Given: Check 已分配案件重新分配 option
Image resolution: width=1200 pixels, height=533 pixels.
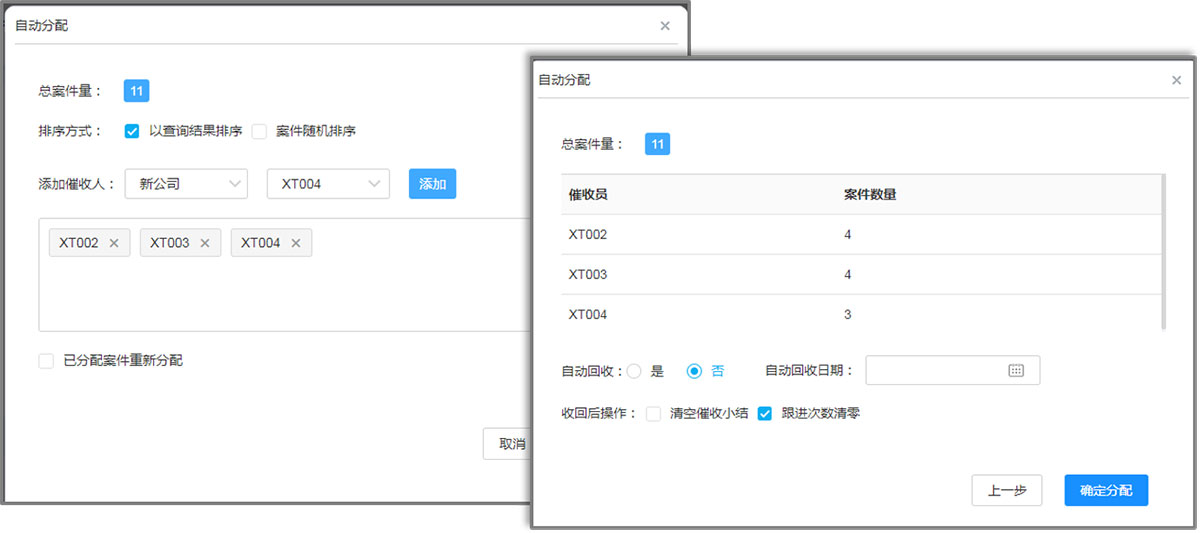Looking at the screenshot, I should [x=46, y=361].
